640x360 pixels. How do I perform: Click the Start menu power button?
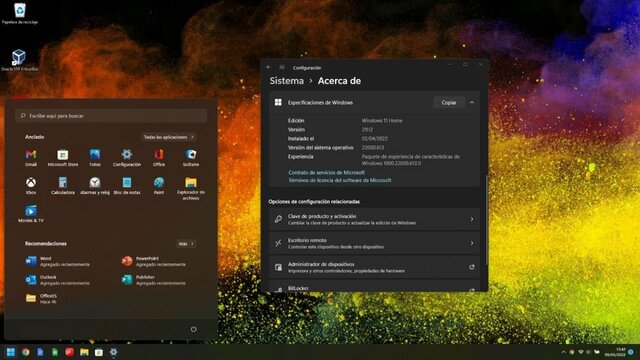(x=193, y=329)
